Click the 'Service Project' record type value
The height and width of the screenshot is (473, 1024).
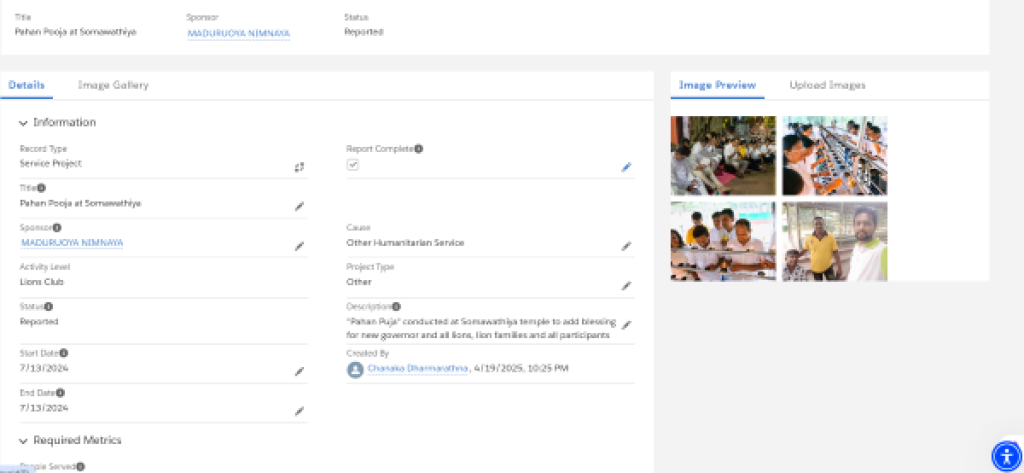point(51,163)
